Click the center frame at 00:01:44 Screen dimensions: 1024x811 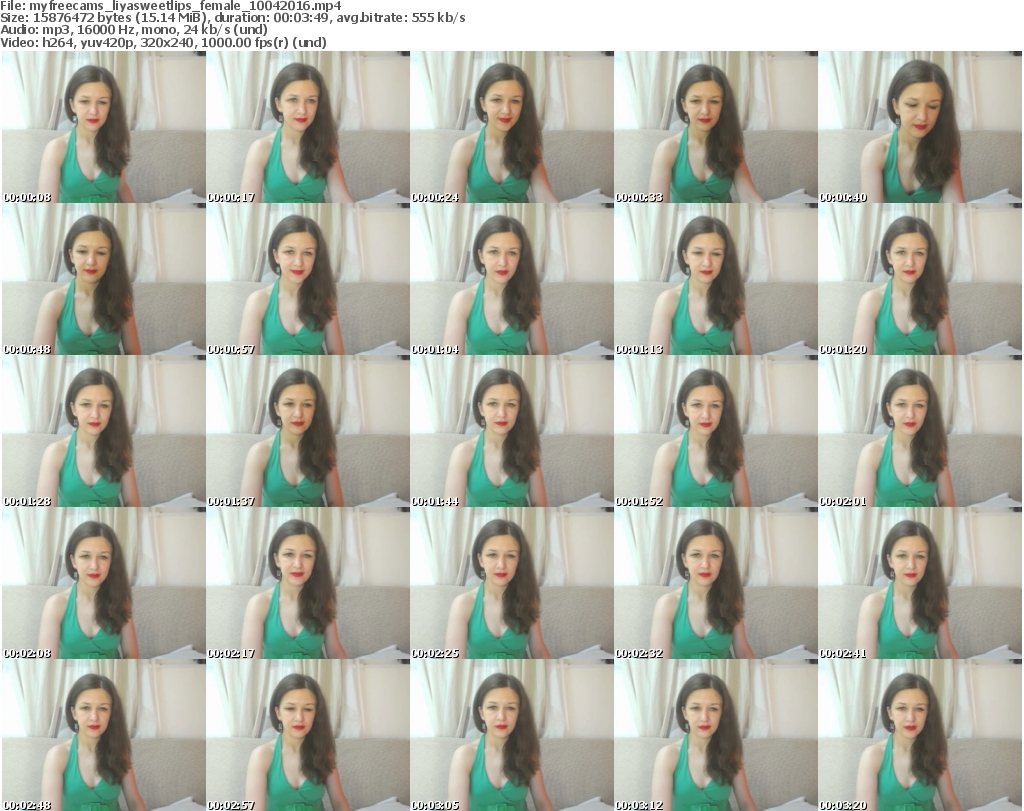[511, 432]
